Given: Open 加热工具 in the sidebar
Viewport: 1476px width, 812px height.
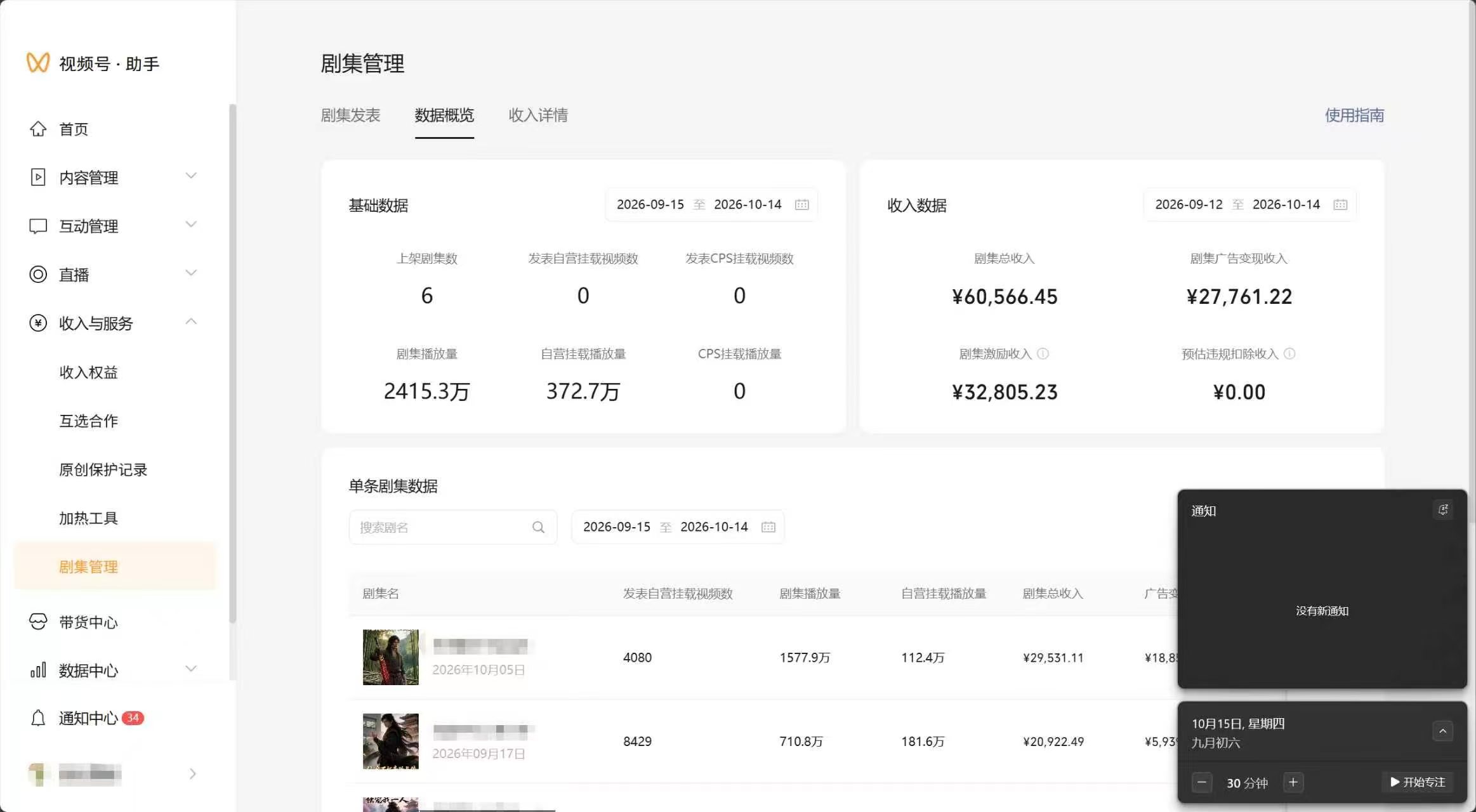Looking at the screenshot, I should 88,518.
